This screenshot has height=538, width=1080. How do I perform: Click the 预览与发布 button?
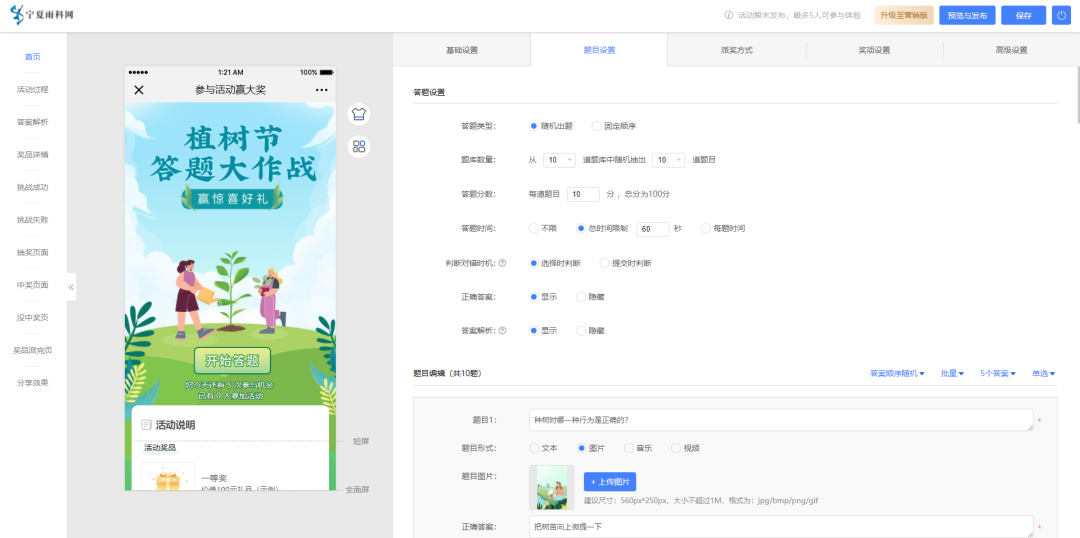[967, 15]
